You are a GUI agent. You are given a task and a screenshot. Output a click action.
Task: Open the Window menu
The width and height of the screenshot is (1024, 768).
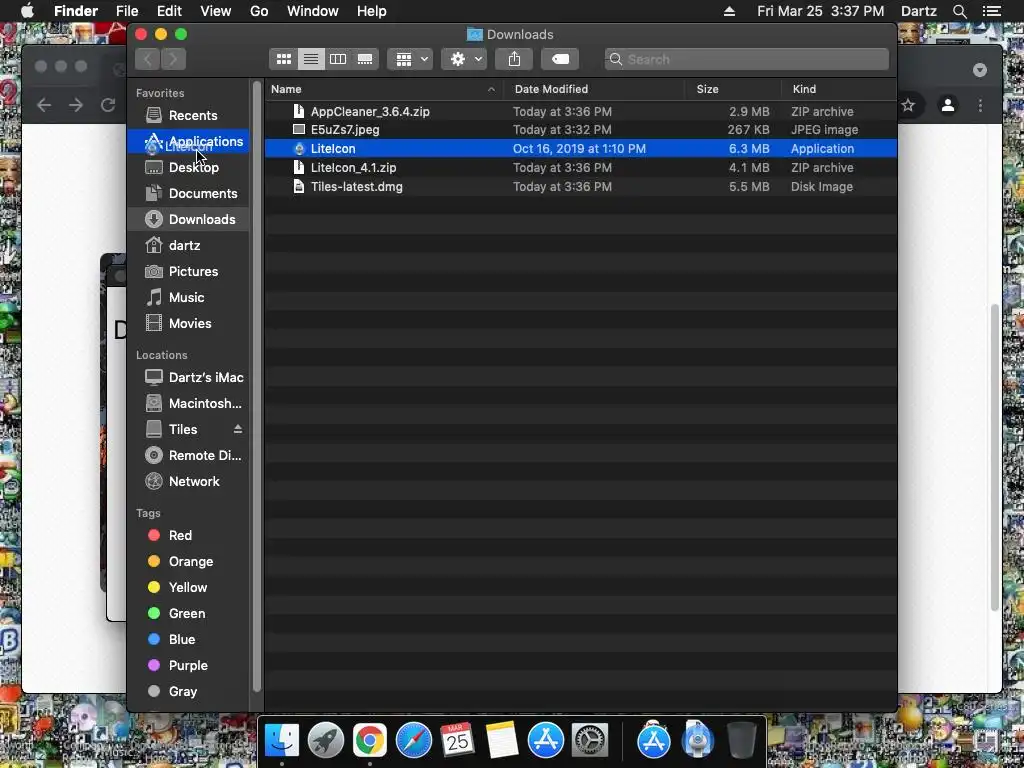[313, 11]
